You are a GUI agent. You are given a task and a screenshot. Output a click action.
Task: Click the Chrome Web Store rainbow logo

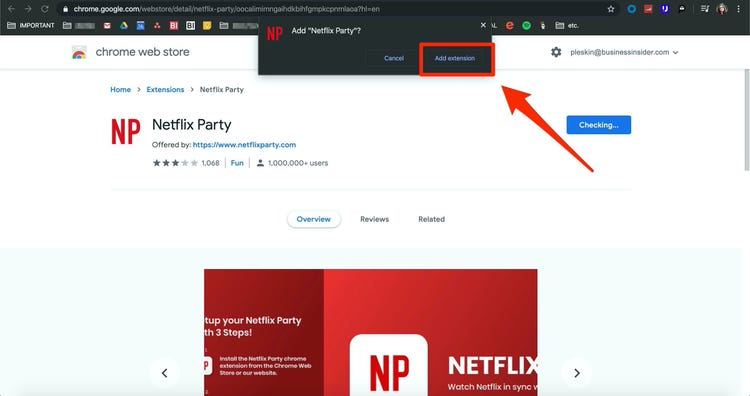point(79,52)
